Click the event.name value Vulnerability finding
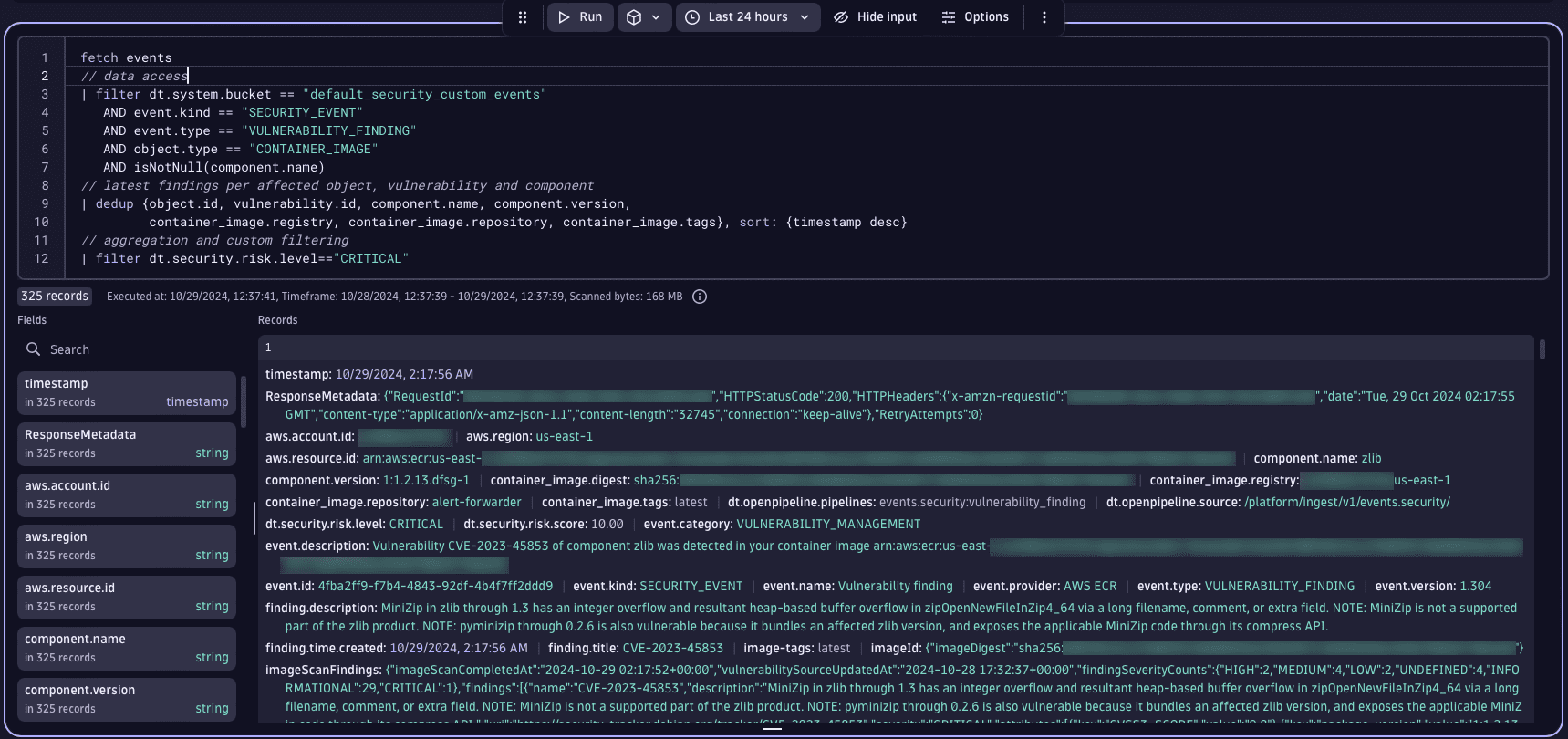Screen dimensions: 1568x739 coord(896,587)
